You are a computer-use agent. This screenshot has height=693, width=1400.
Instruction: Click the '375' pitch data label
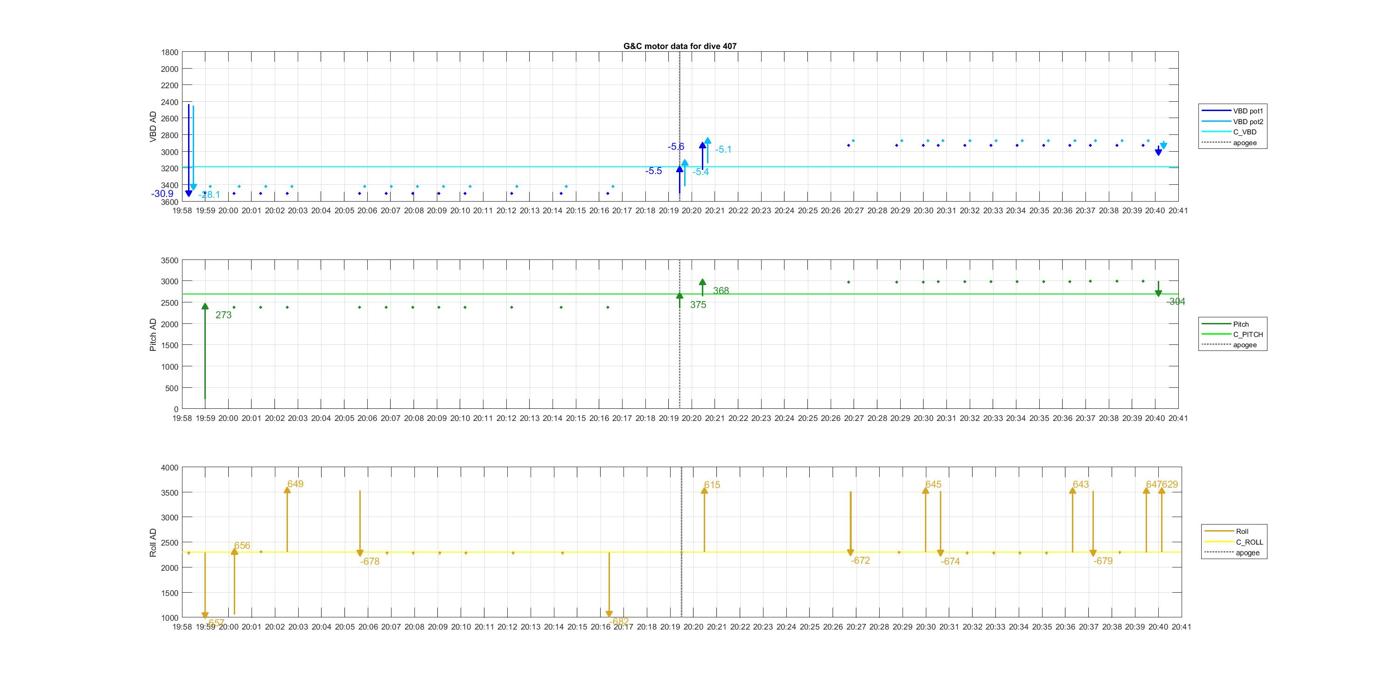pos(698,305)
